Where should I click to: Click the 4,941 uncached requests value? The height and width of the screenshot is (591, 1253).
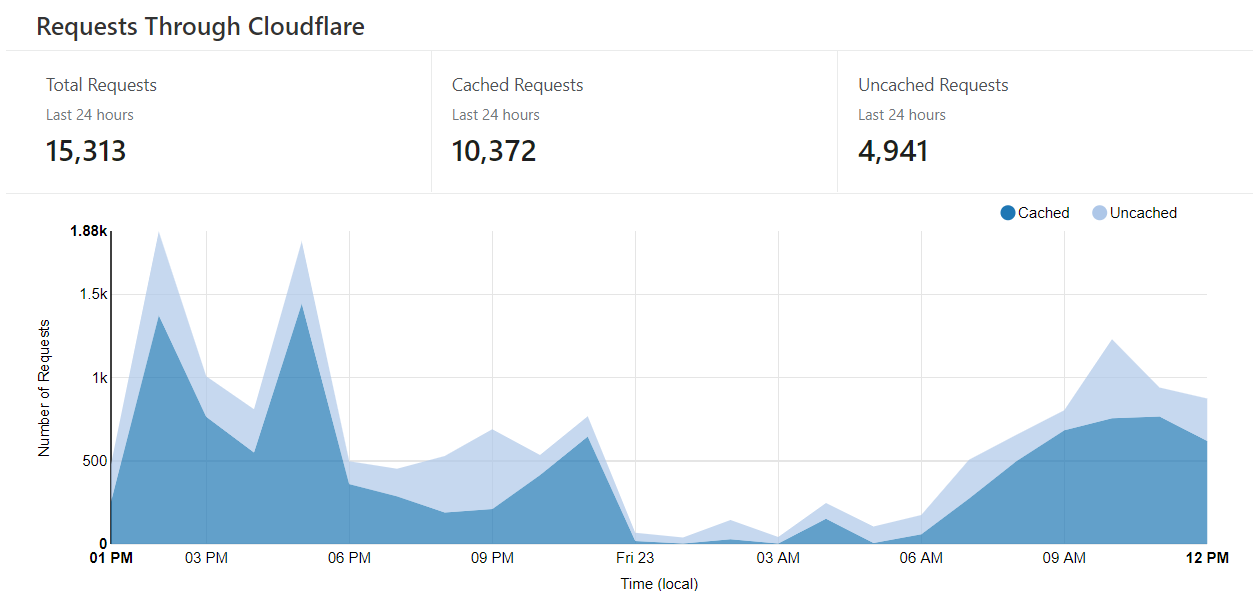893,151
